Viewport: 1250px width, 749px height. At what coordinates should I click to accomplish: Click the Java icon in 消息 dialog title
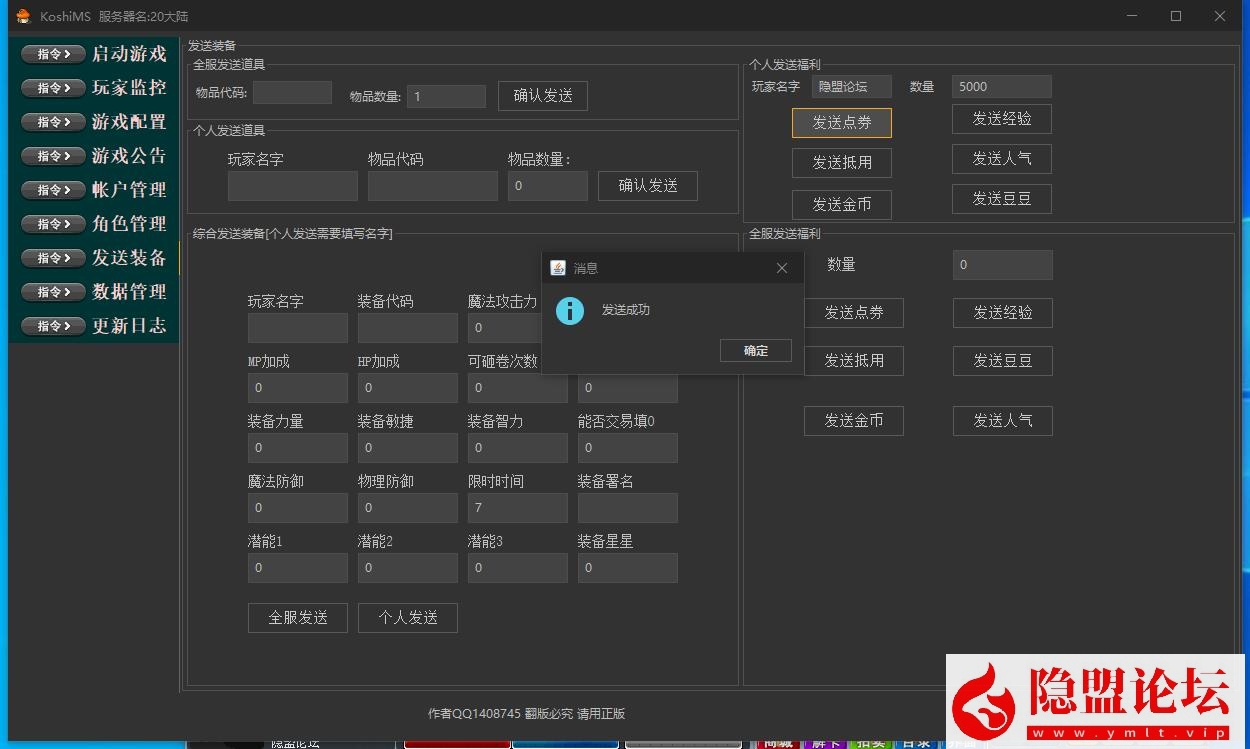coord(559,268)
